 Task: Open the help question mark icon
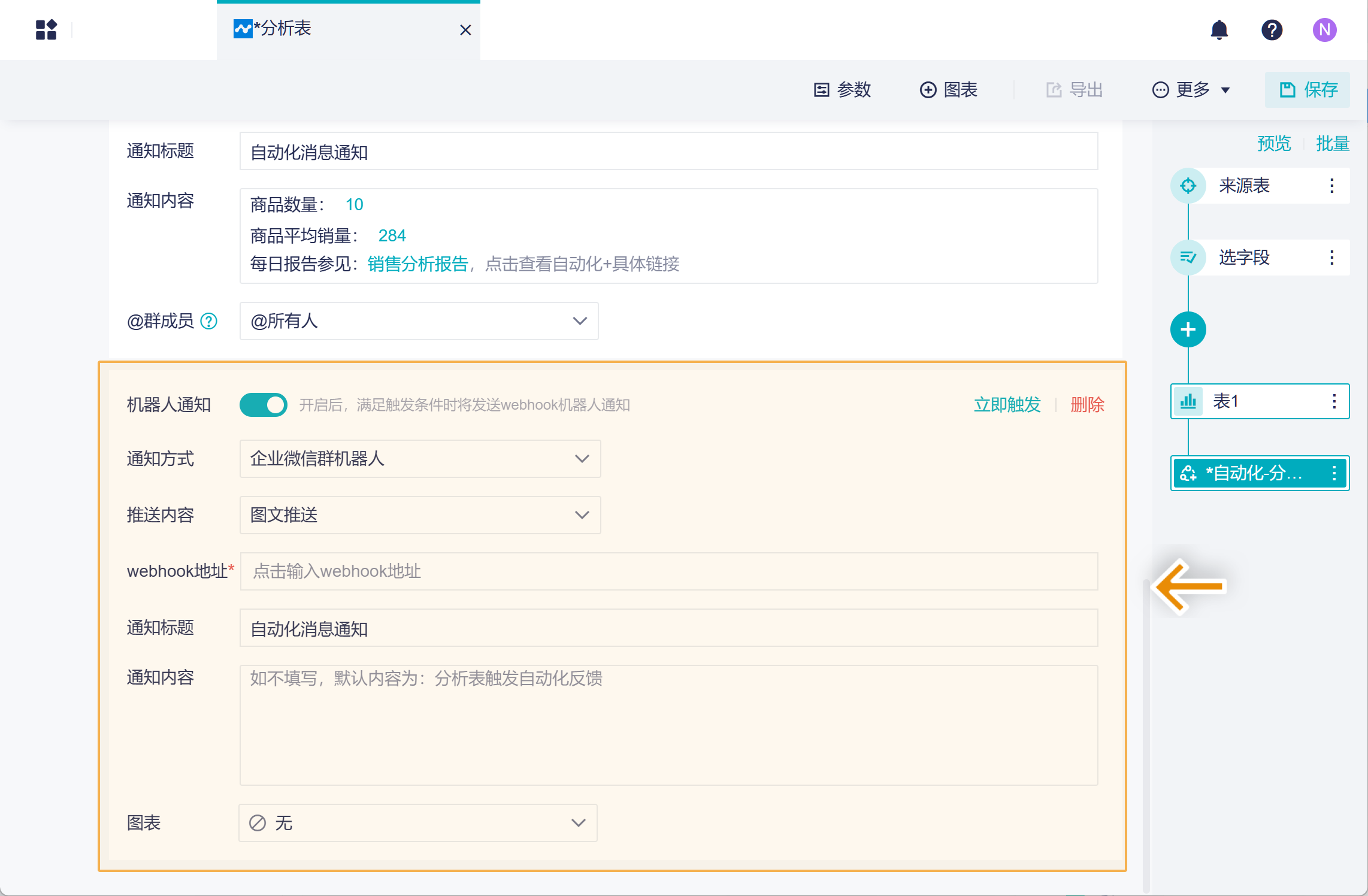[1272, 29]
